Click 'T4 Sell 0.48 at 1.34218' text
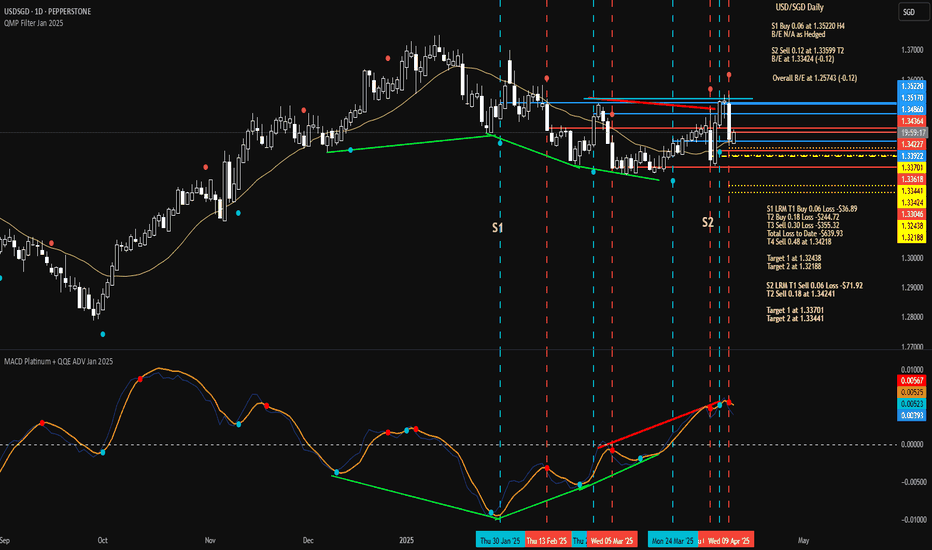932x550 pixels. (x=799, y=241)
